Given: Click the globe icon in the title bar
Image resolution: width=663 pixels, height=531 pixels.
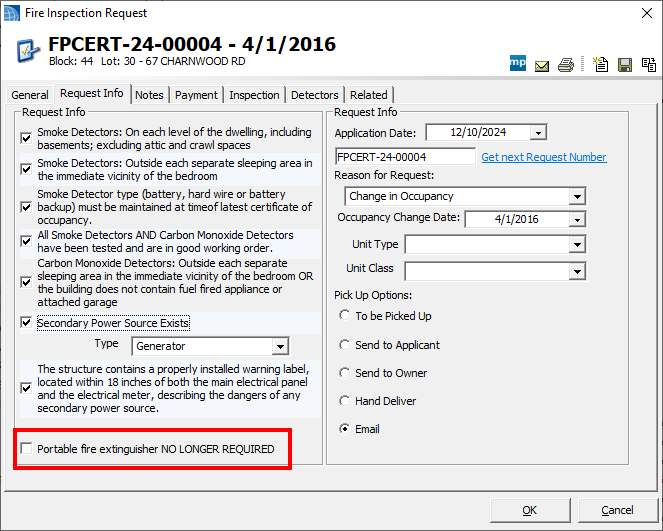Looking at the screenshot, I should [11, 13].
